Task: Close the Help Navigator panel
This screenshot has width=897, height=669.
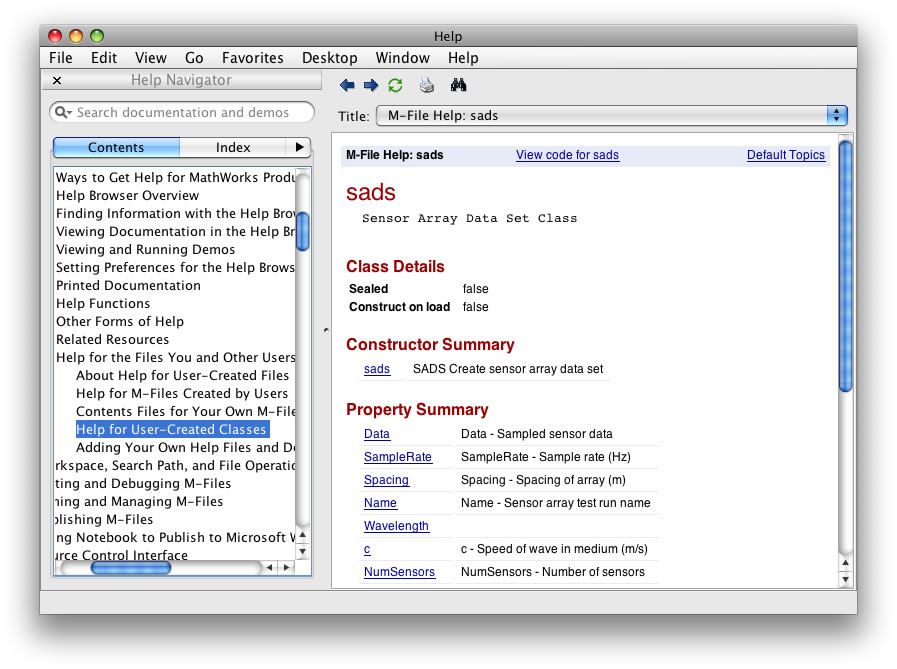Action: pos(57,81)
